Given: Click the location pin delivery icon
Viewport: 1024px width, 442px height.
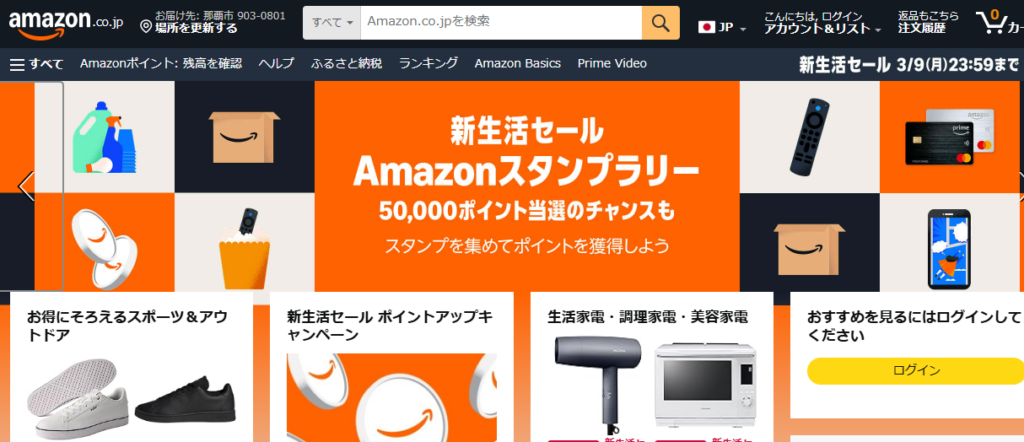Looking at the screenshot, I should coord(146,27).
